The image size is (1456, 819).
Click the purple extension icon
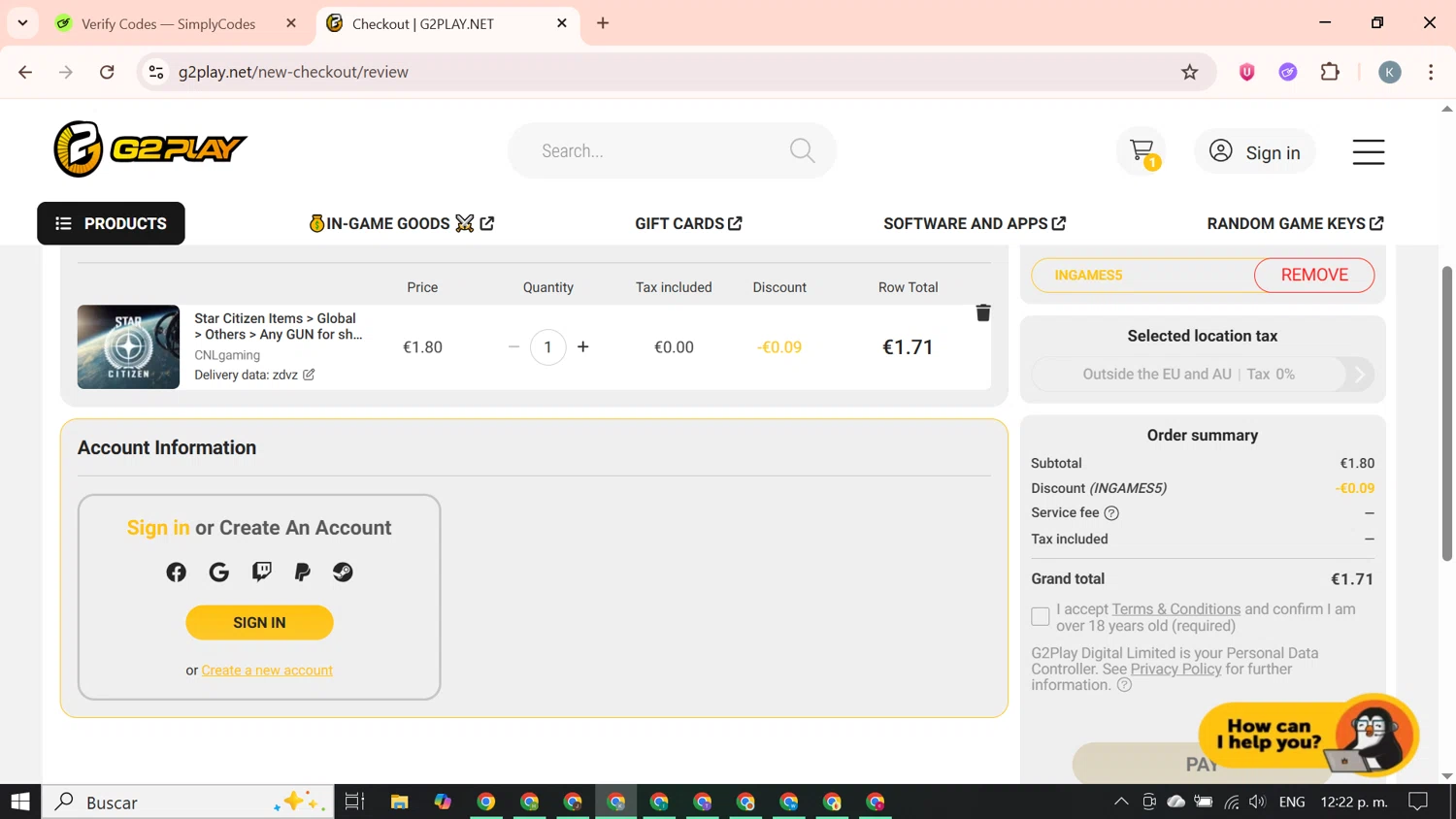click(1288, 72)
